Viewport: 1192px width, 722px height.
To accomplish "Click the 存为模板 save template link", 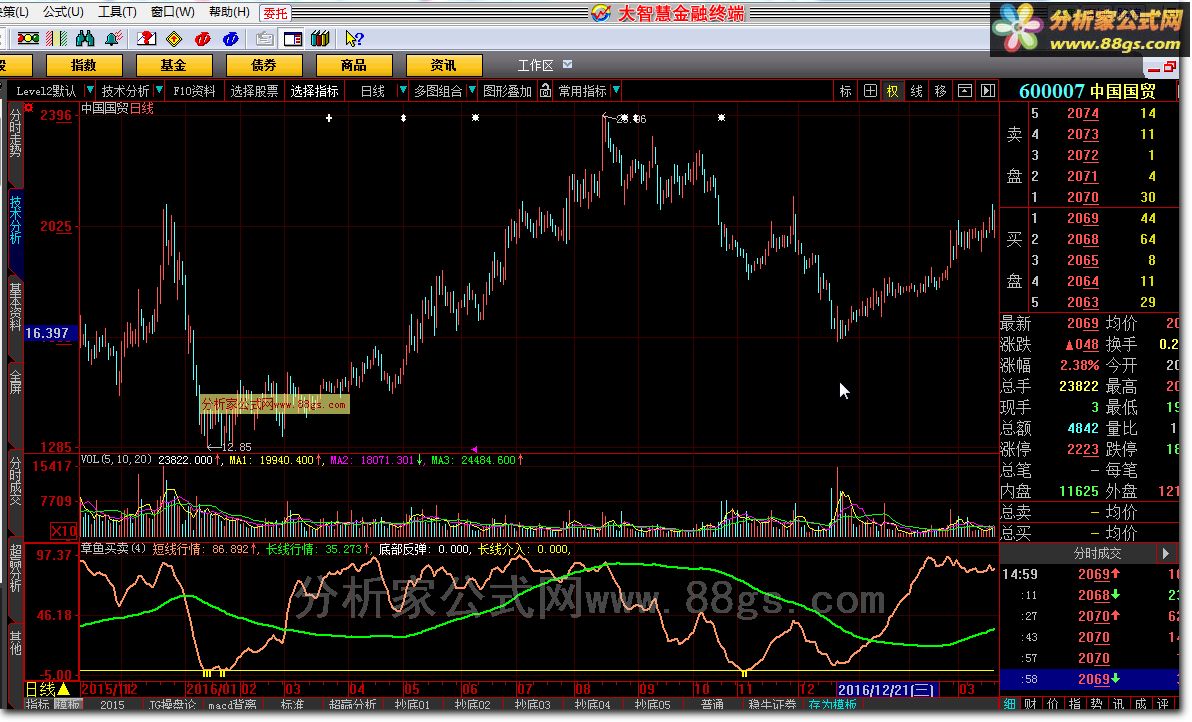I will coord(832,705).
